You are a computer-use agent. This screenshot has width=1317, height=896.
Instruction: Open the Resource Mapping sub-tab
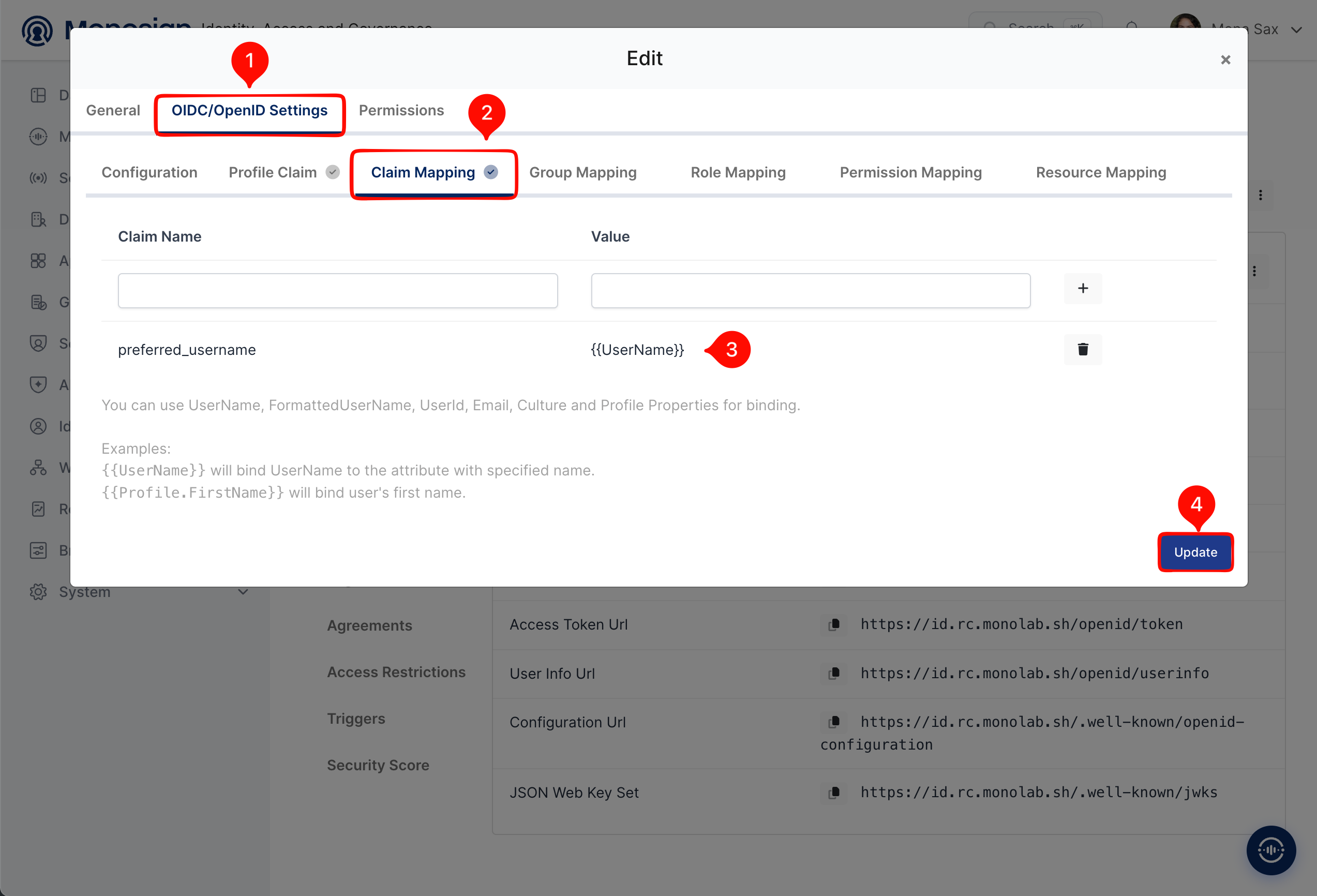pyautogui.click(x=1101, y=172)
